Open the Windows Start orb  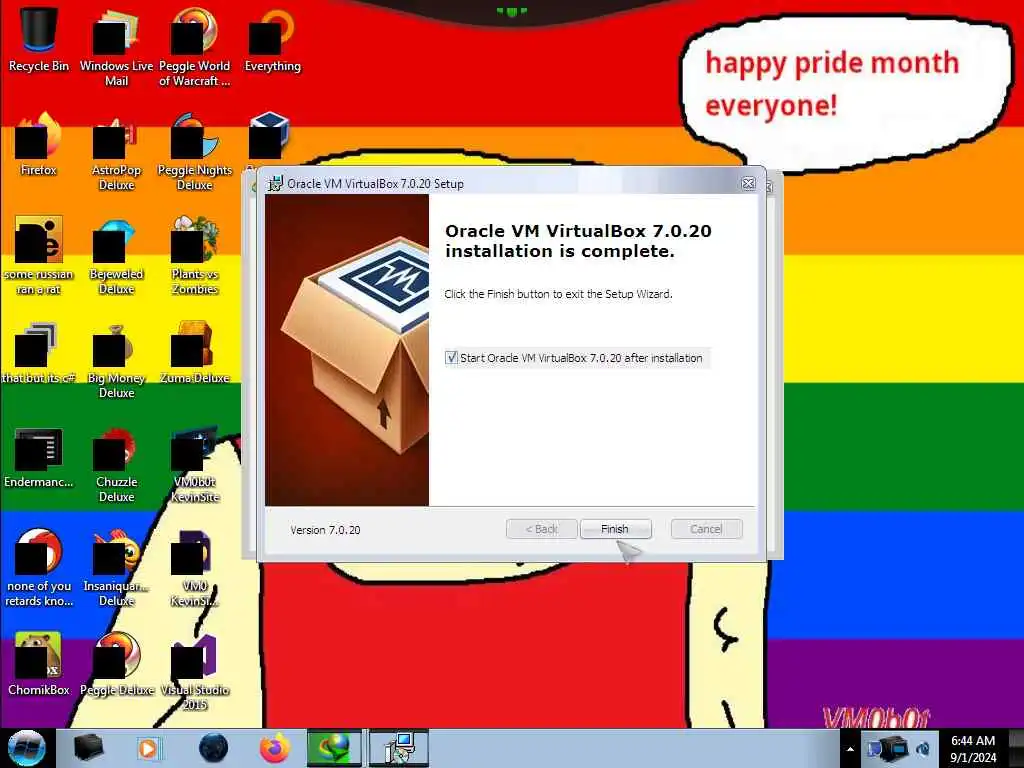tap(26, 748)
